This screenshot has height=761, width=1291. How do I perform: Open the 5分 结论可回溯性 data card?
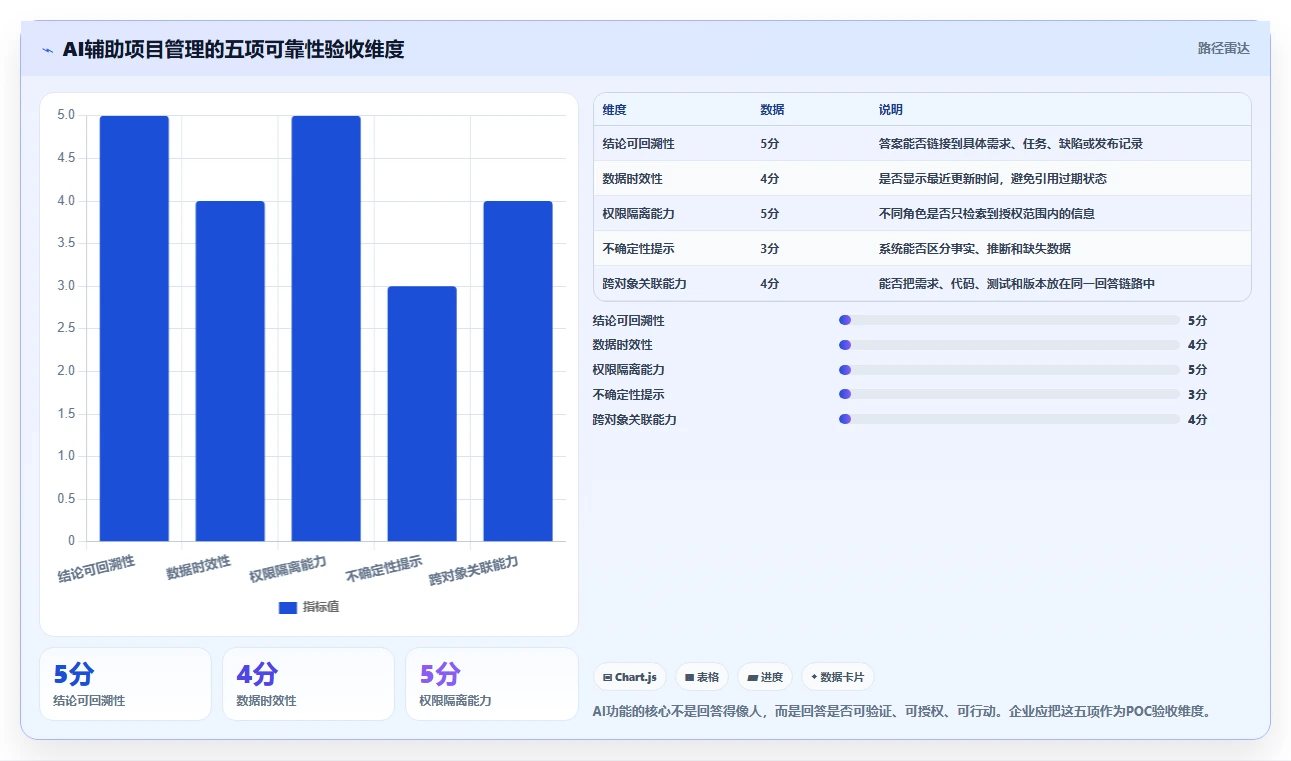125,684
